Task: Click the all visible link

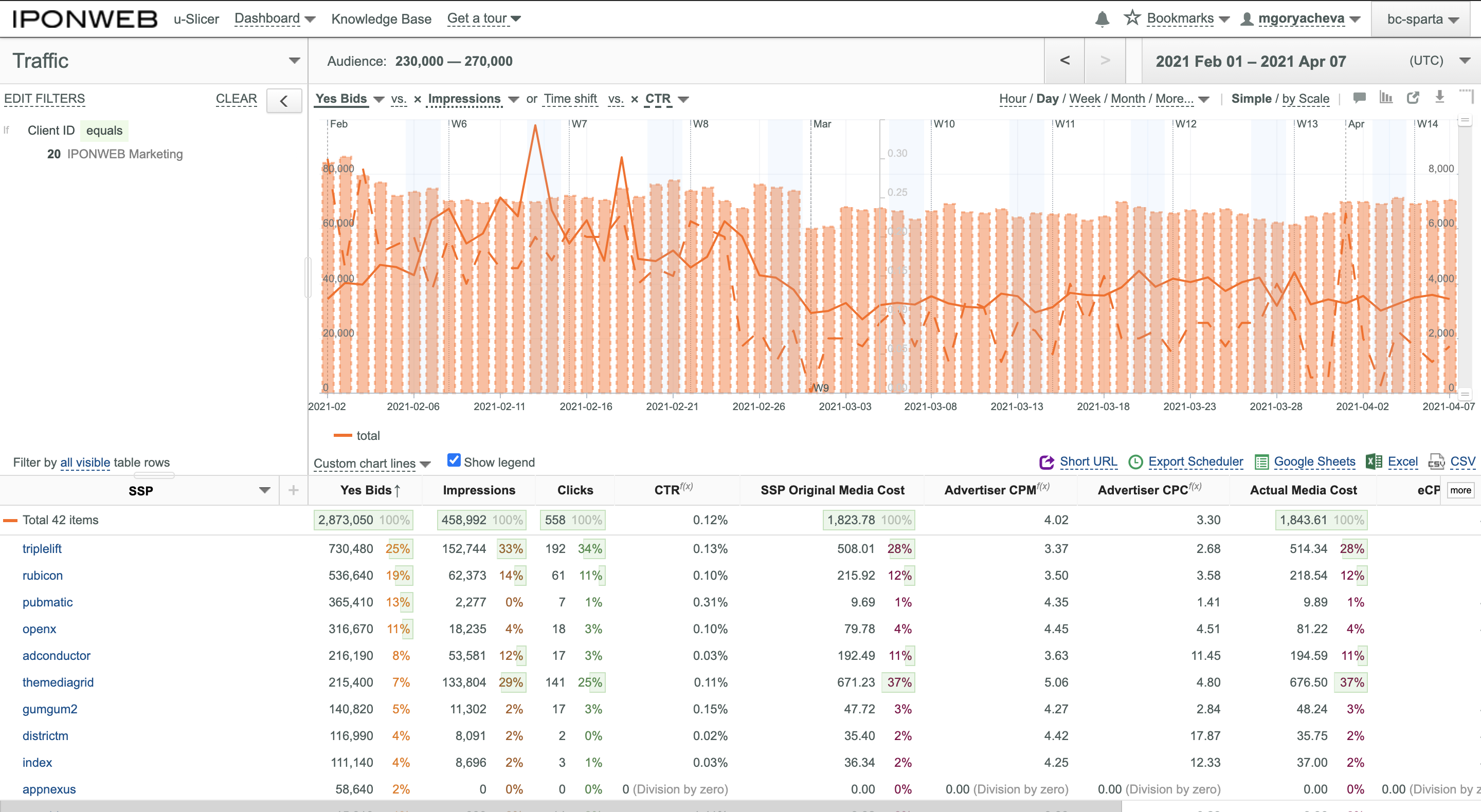Action: 85,463
